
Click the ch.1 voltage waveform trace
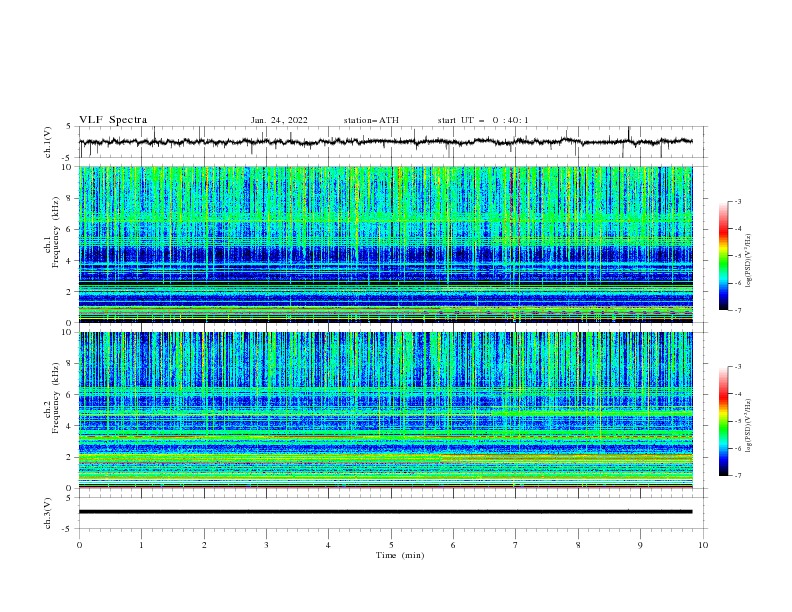pos(385,142)
